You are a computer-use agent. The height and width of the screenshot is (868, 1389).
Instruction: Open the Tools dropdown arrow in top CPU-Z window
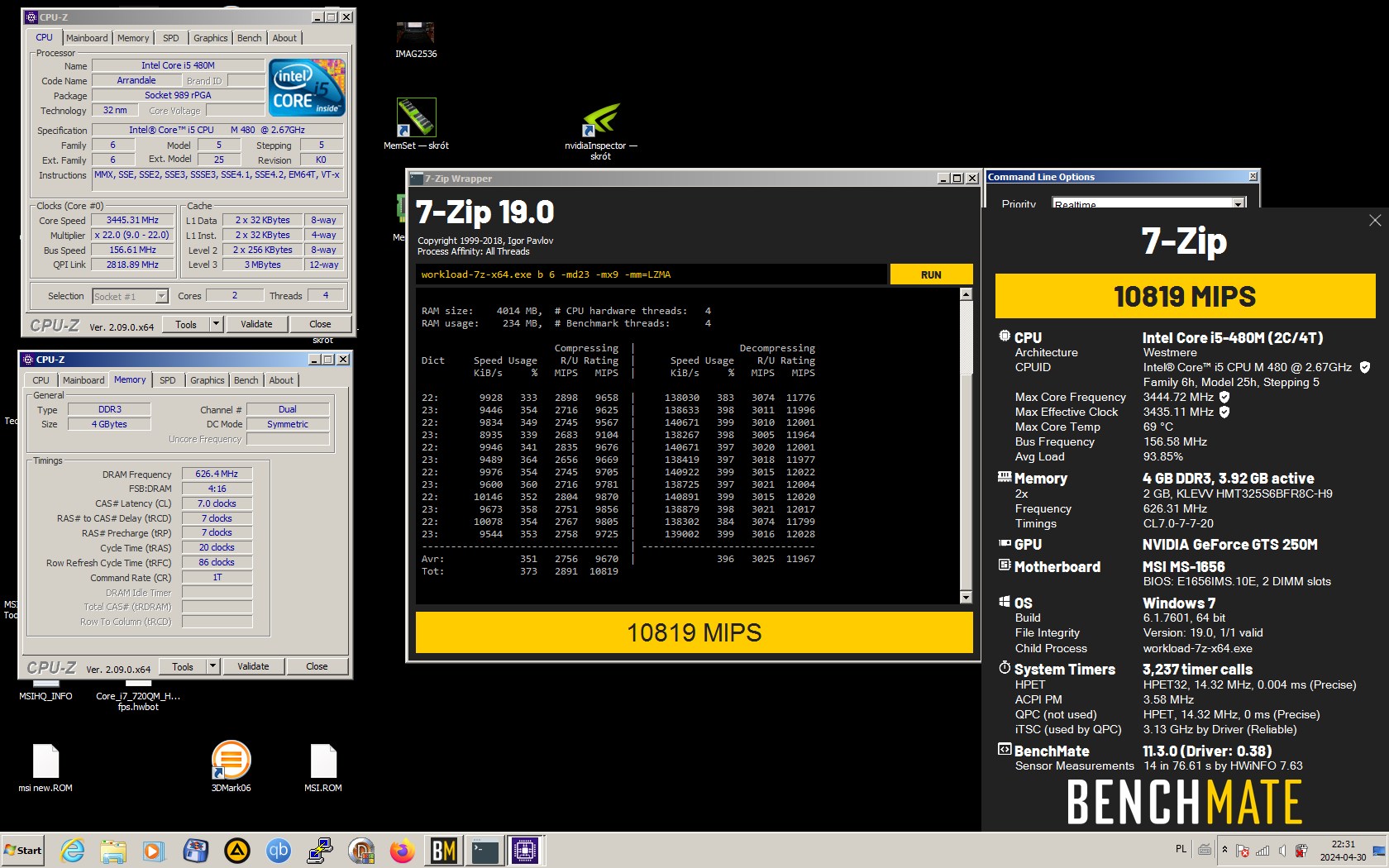pyautogui.click(x=216, y=324)
